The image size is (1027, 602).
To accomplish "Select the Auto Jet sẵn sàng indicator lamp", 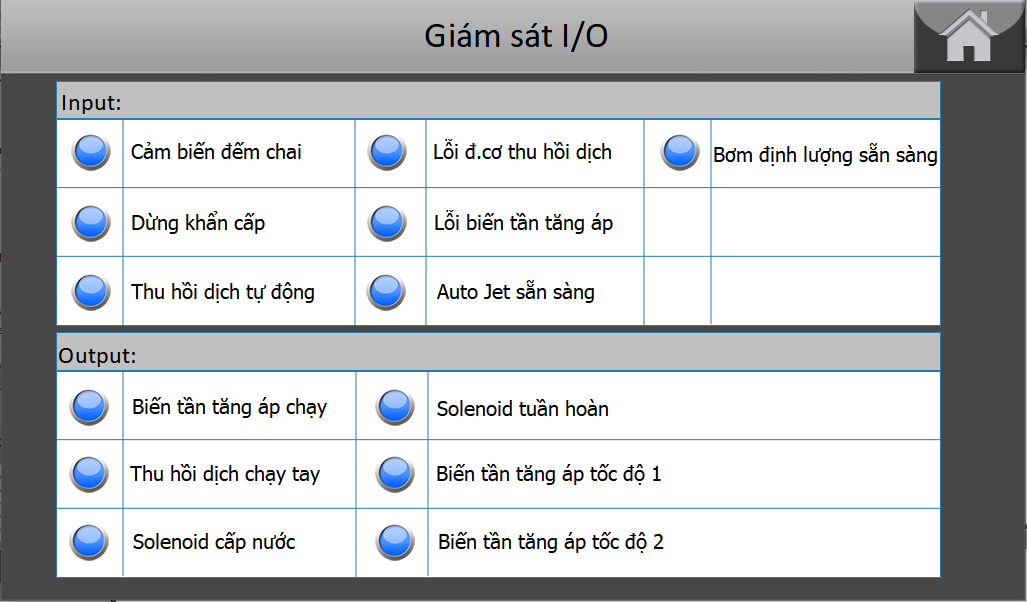I will coord(386,292).
